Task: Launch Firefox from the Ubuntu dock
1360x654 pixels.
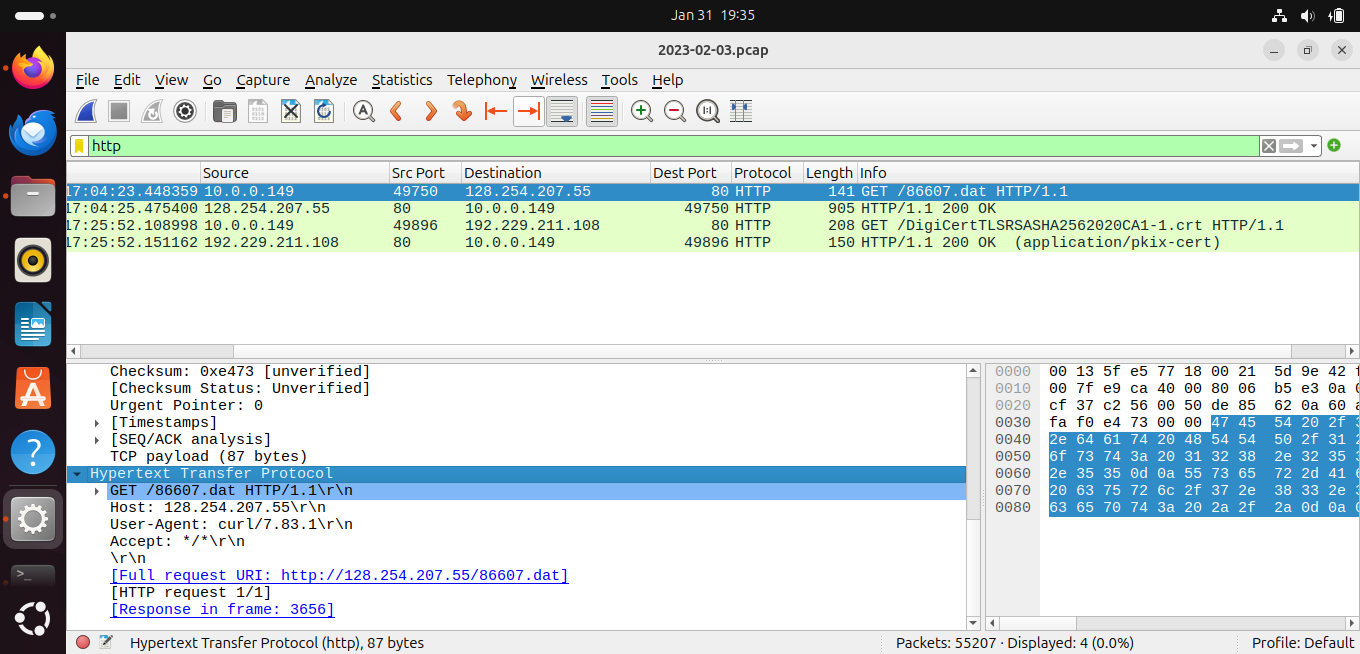Action: pos(33,69)
